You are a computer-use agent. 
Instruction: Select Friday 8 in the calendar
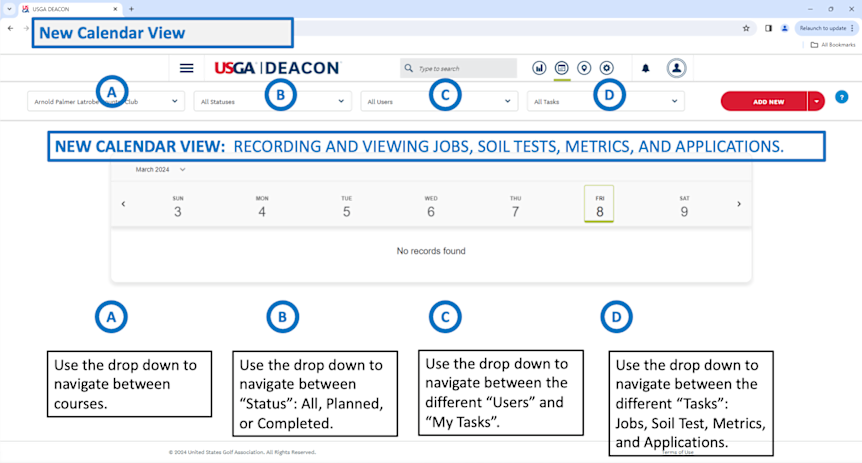coord(599,204)
